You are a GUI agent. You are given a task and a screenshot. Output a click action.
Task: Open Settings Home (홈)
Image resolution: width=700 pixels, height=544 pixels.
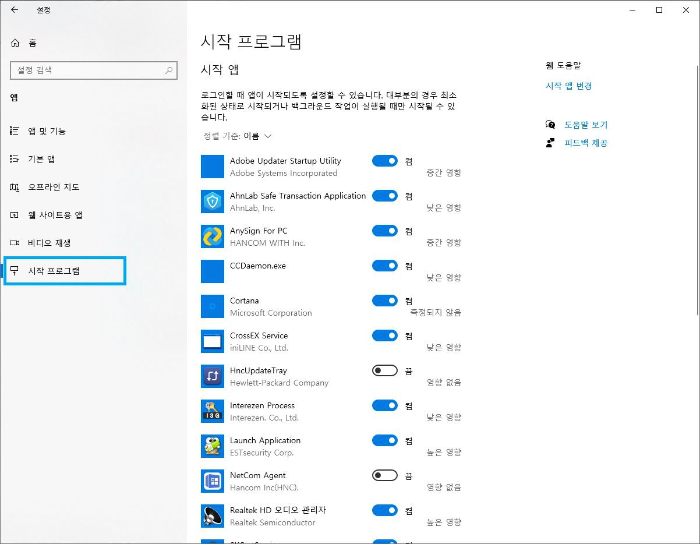tap(23, 43)
